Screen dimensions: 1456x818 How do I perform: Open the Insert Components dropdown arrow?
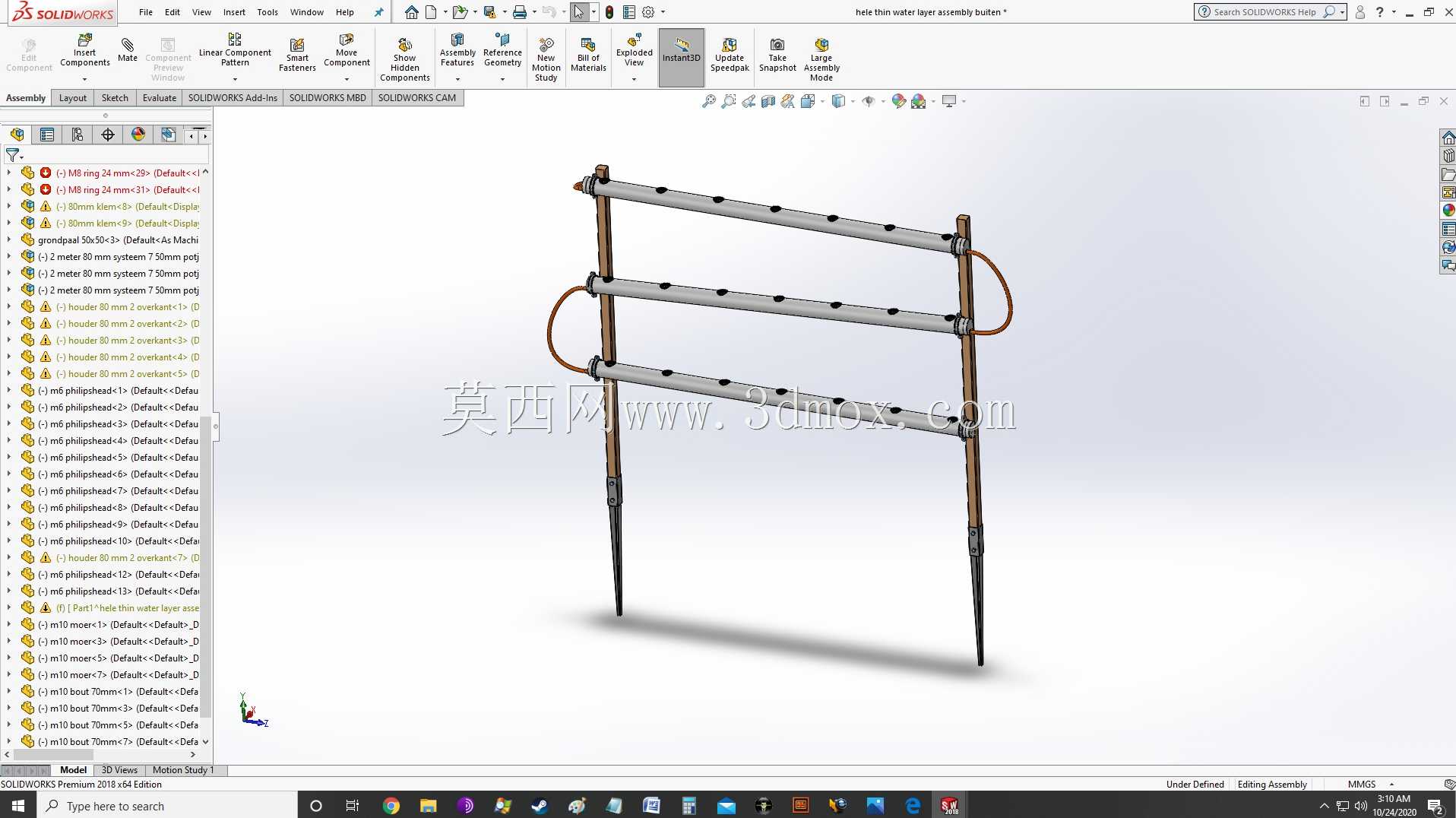(x=84, y=79)
